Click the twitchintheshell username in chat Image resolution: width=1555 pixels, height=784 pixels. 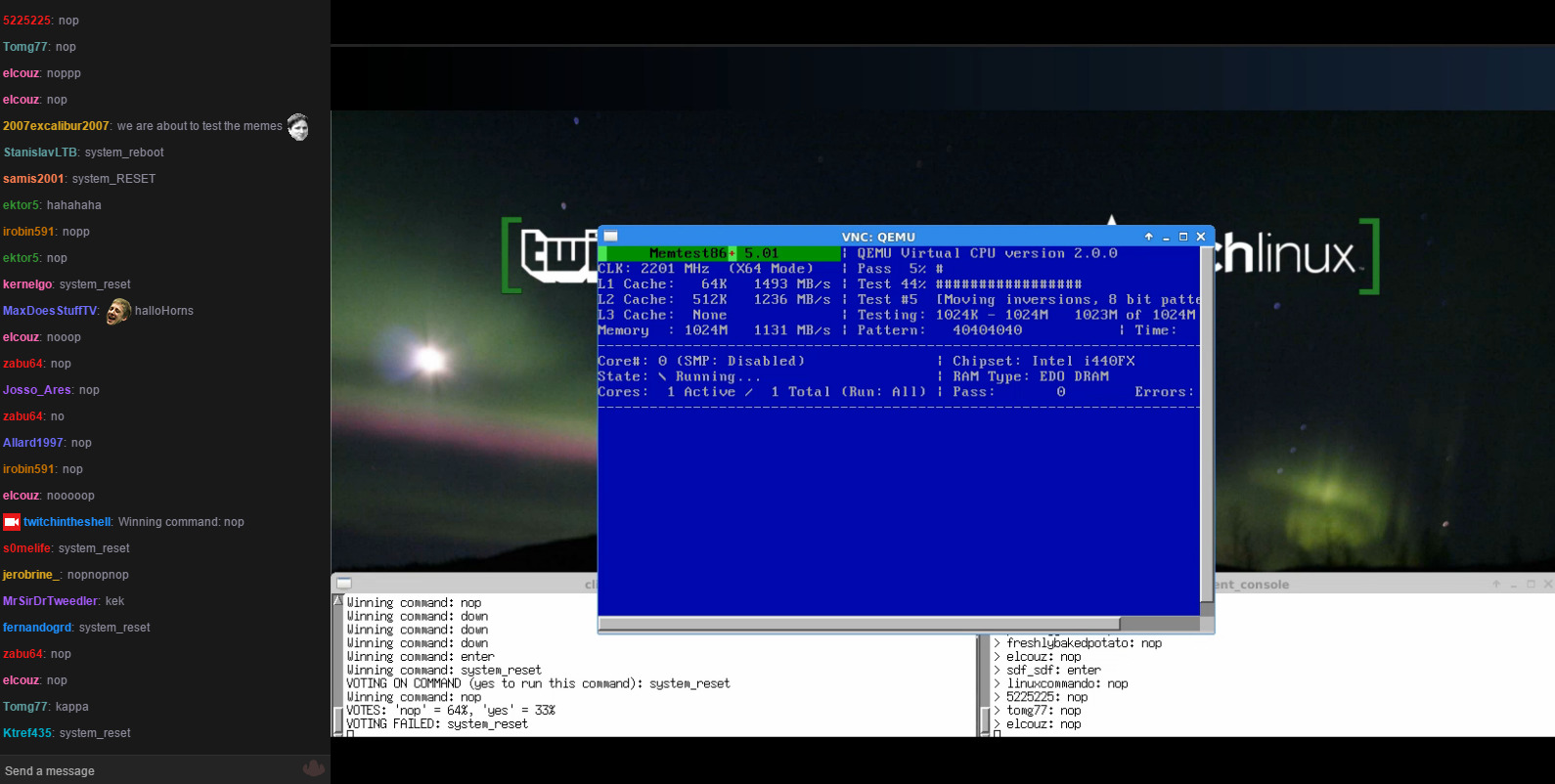point(67,522)
